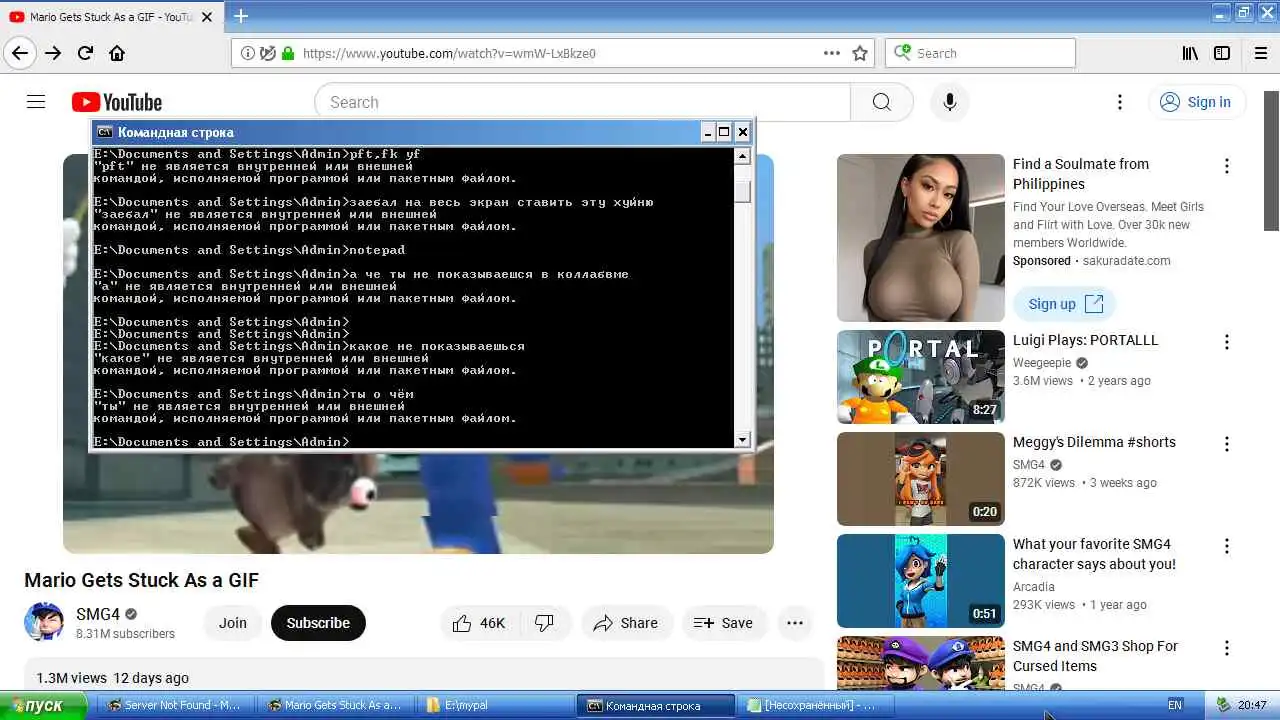1280x720 pixels.
Task: Like the video with 46K likes
Action: point(479,623)
